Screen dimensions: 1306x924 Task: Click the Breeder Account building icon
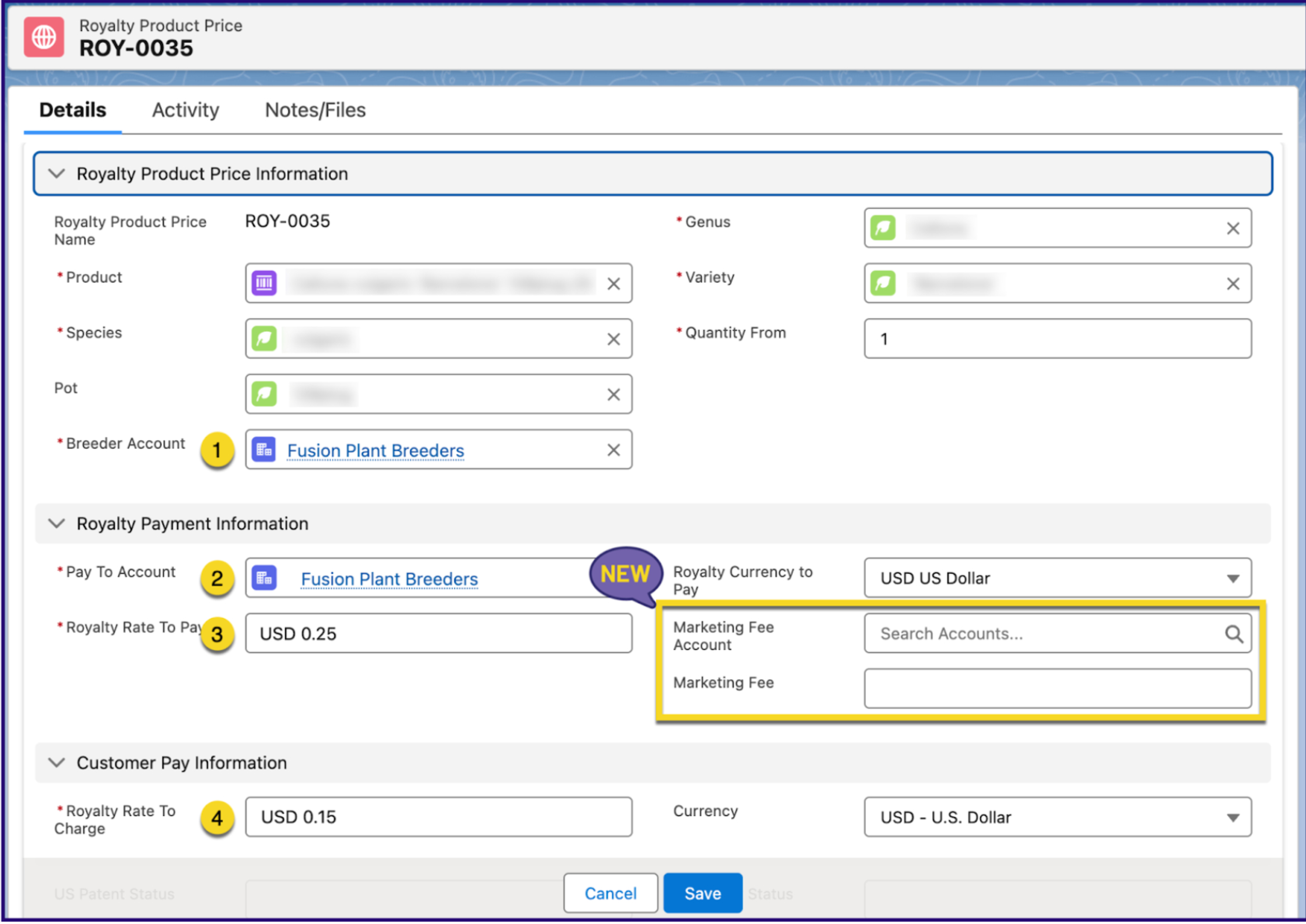(264, 450)
